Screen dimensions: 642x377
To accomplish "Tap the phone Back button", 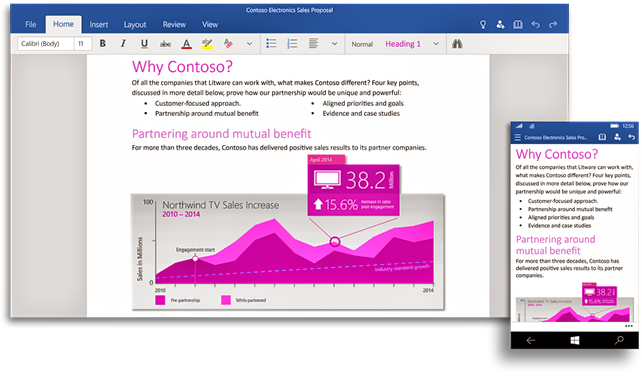I will (531, 340).
